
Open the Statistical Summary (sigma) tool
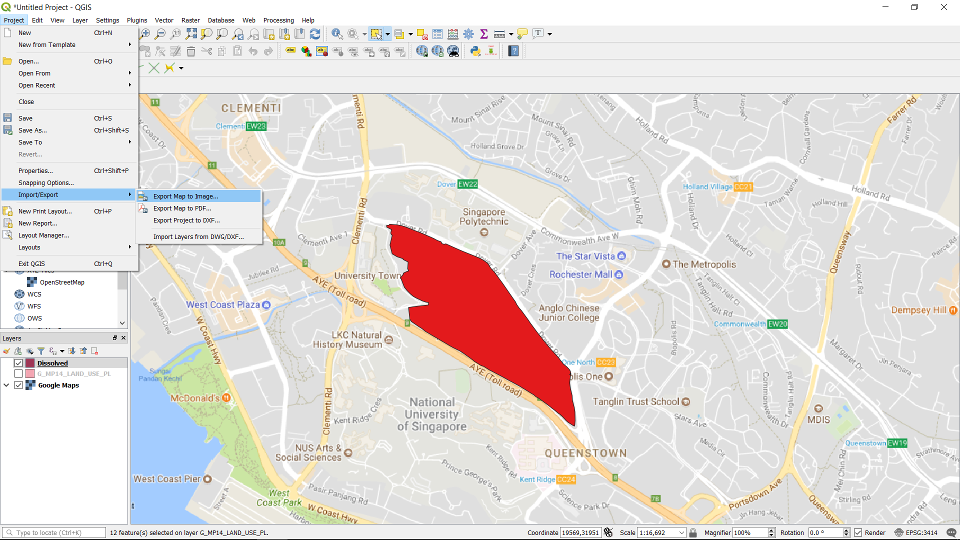(x=484, y=34)
